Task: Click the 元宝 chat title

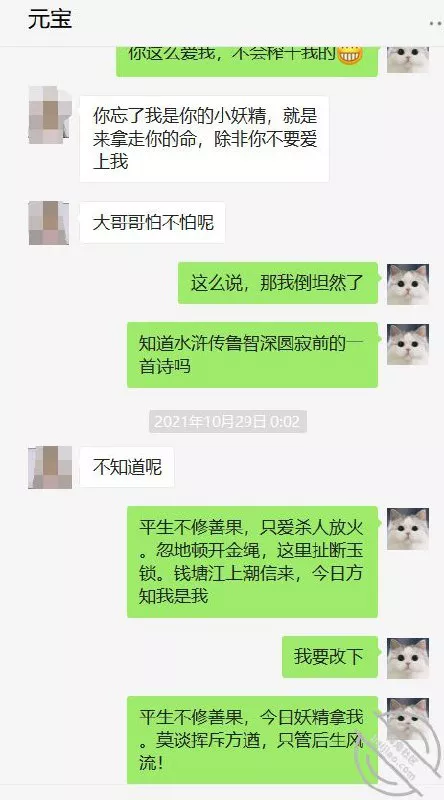Action: pos(50,20)
